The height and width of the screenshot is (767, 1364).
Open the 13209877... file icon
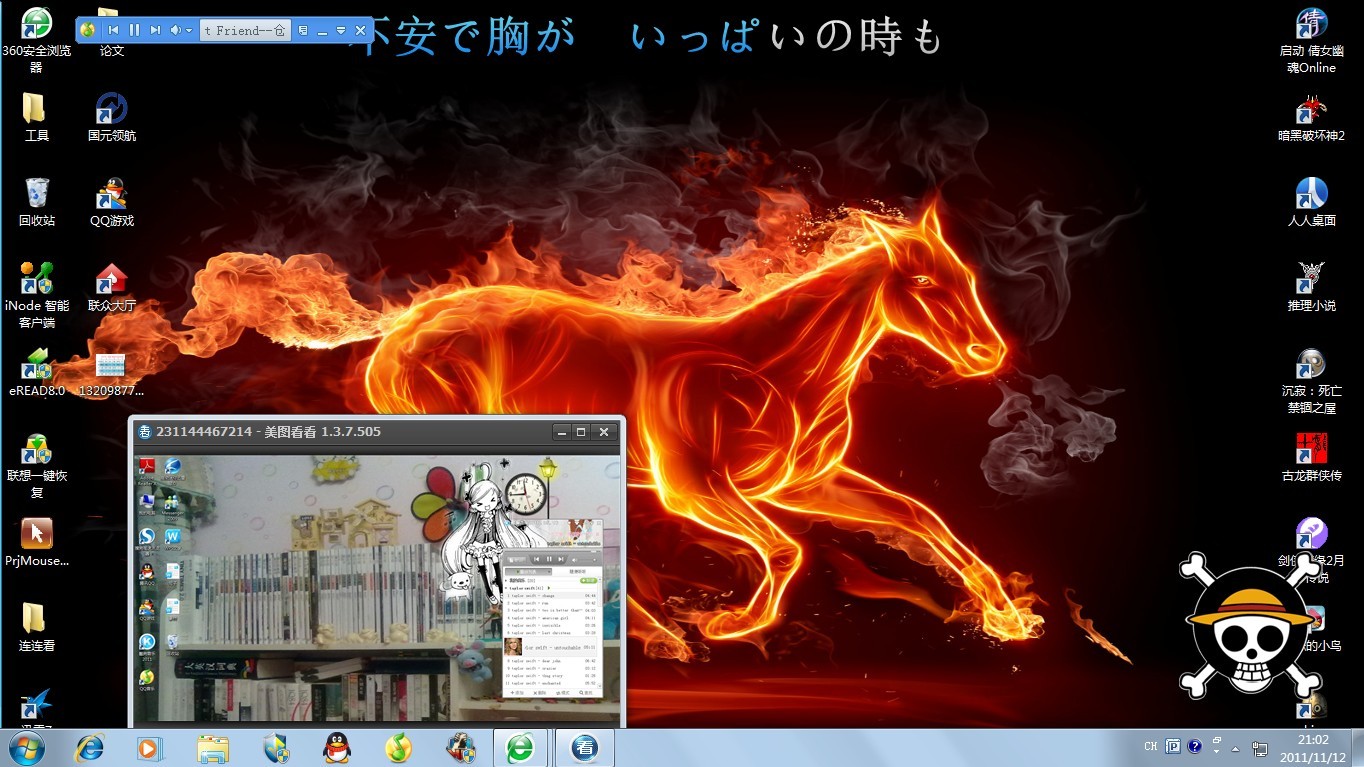click(x=112, y=372)
